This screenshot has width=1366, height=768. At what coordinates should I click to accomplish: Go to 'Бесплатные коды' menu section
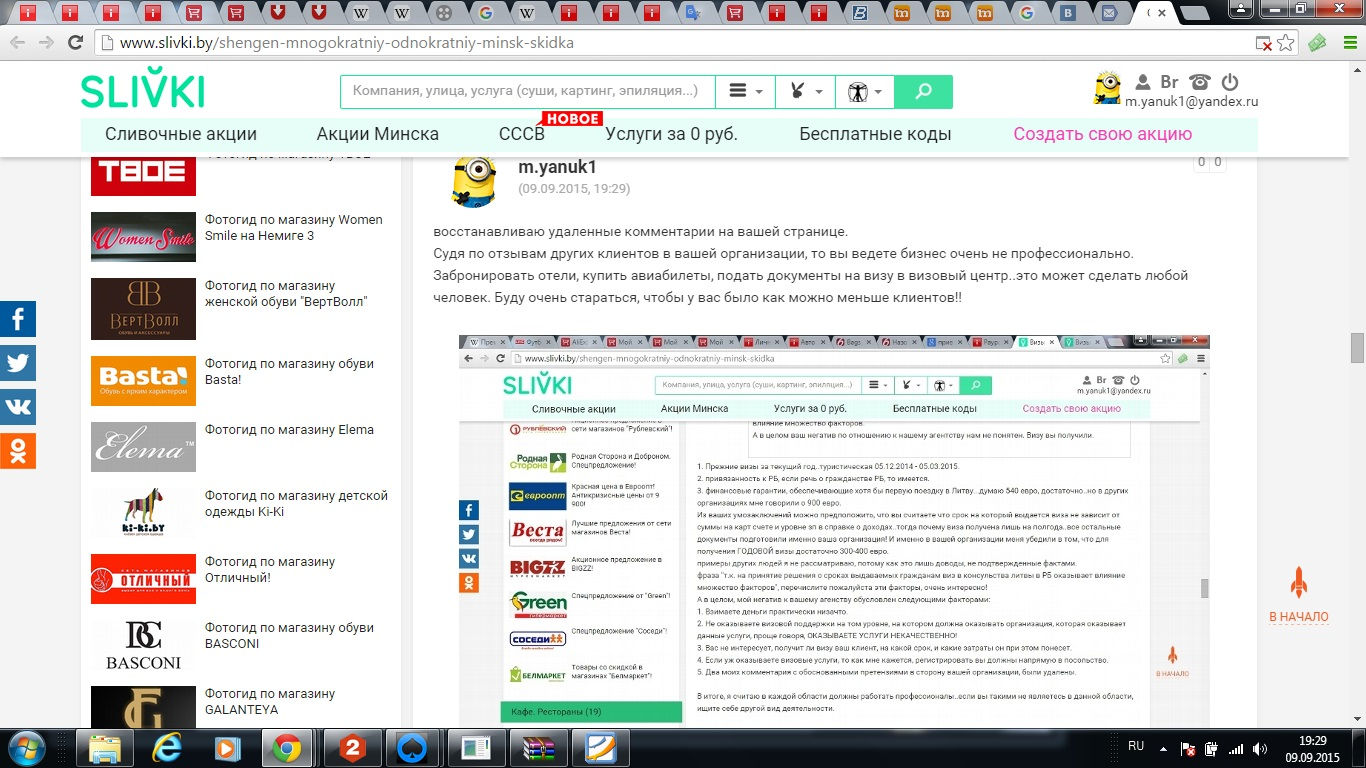(x=875, y=134)
